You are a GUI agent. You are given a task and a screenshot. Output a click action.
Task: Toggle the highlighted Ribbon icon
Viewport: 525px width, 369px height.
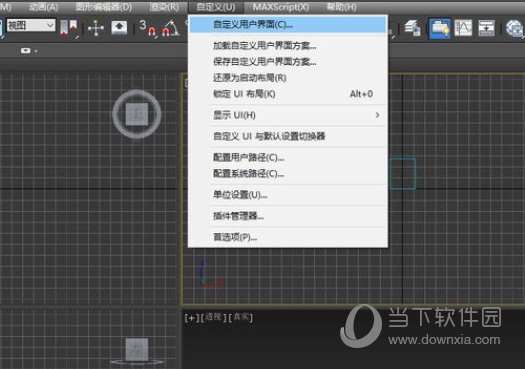pyautogui.click(x=440, y=28)
